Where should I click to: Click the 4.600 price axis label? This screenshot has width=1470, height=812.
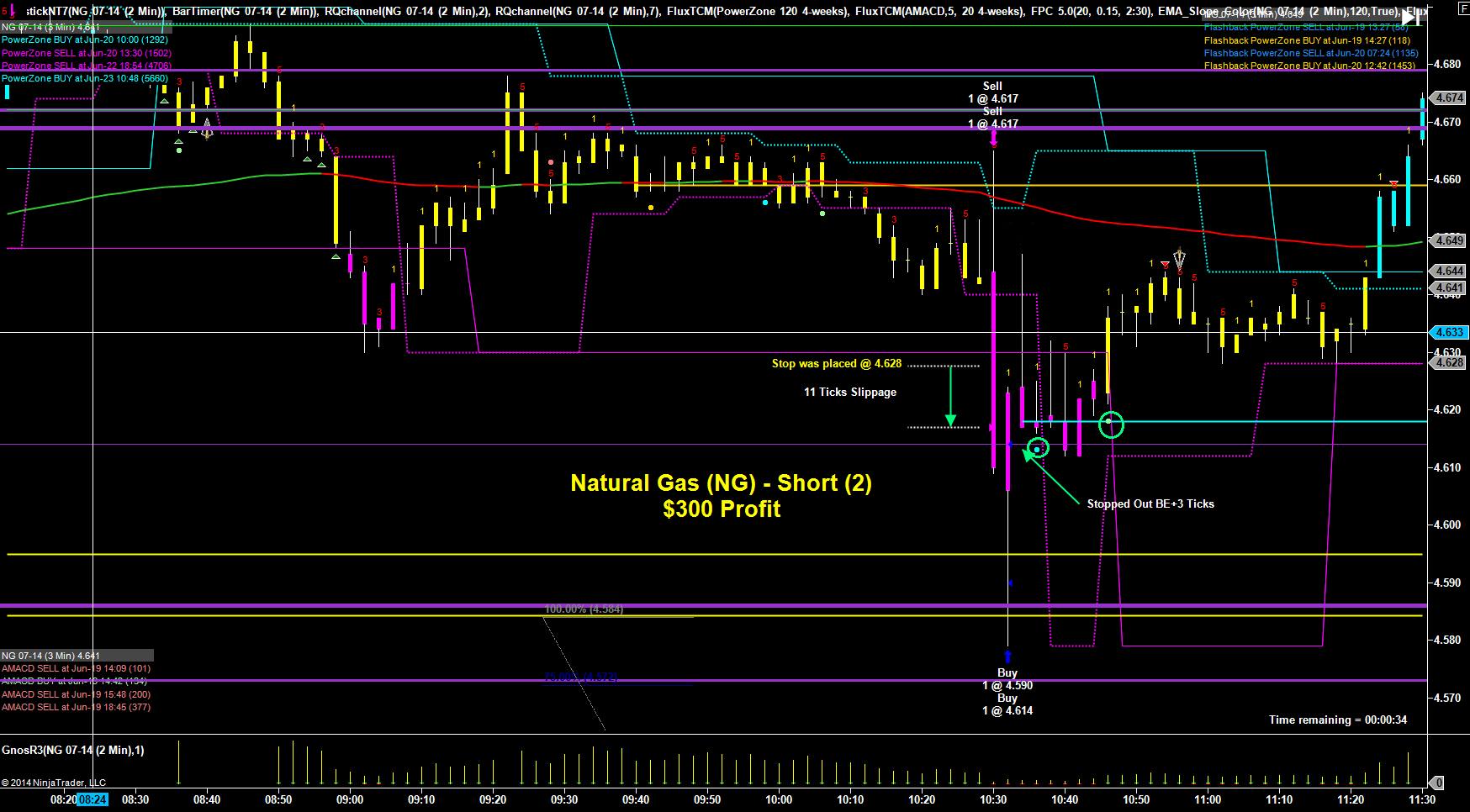pyautogui.click(x=1447, y=525)
